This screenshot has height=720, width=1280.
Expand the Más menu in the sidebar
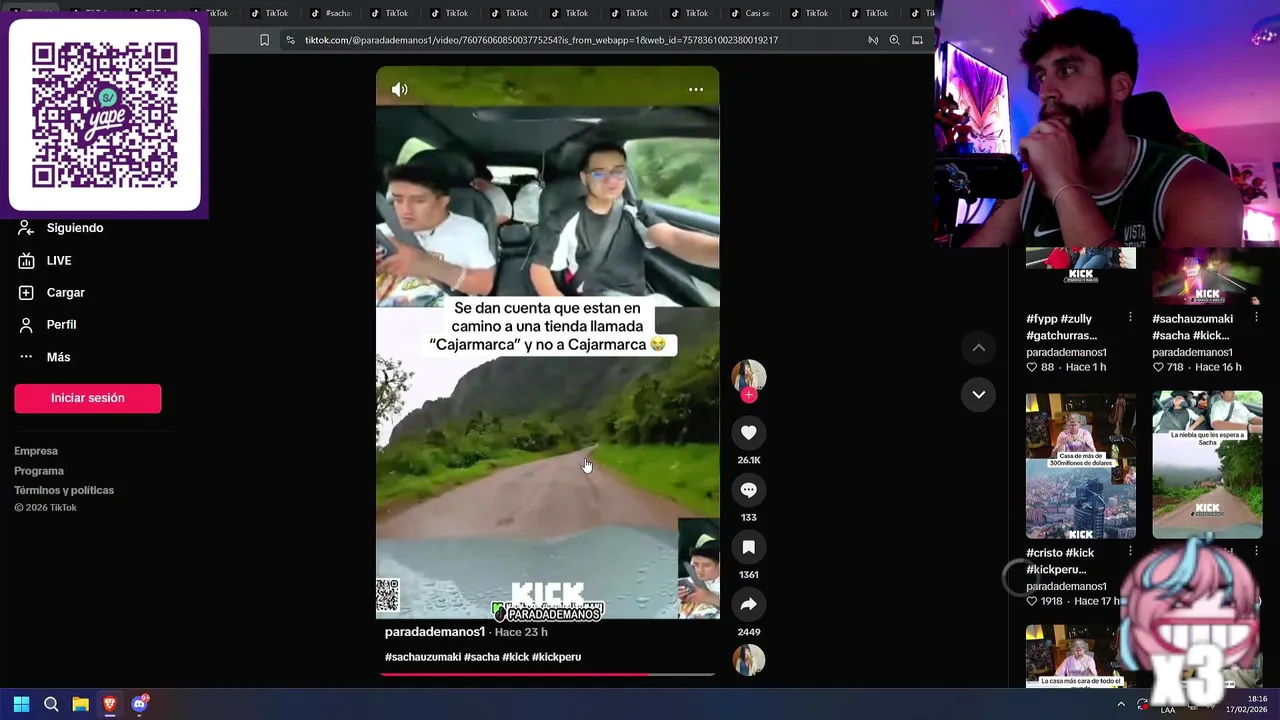click(x=44, y=357)
